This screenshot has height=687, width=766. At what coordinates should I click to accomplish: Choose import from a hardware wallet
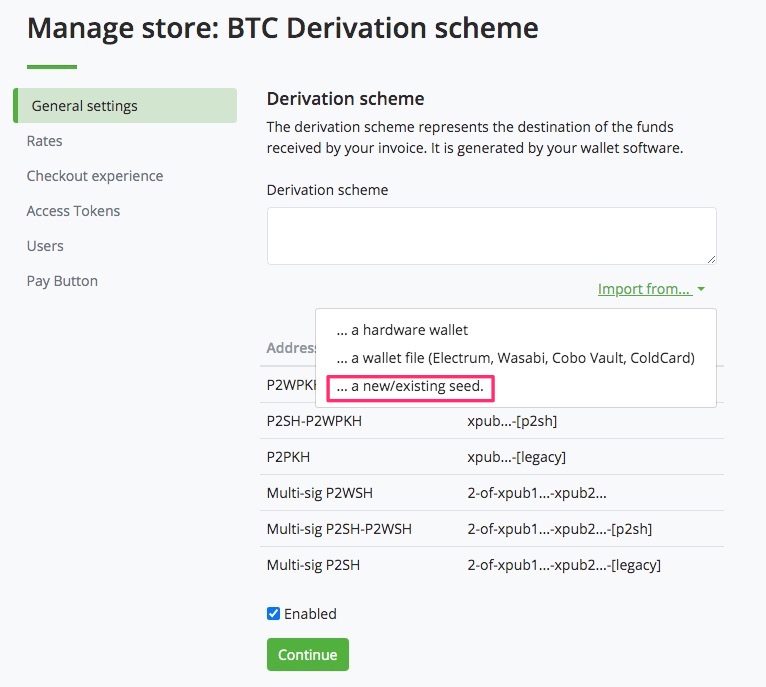(x=402, y=330)
